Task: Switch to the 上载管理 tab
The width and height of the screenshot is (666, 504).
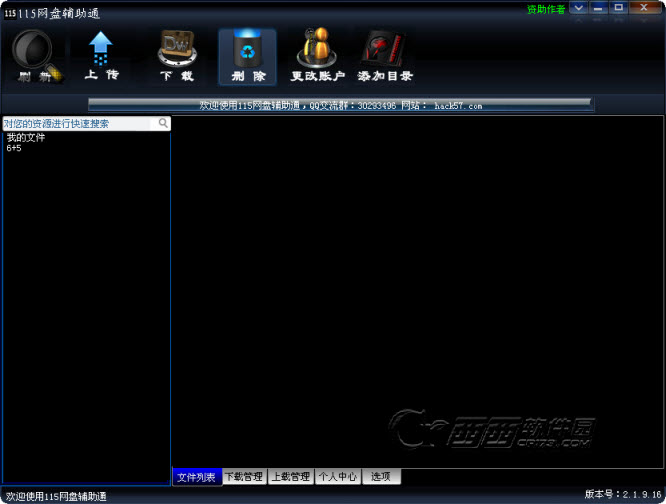Action: point(291,477)
